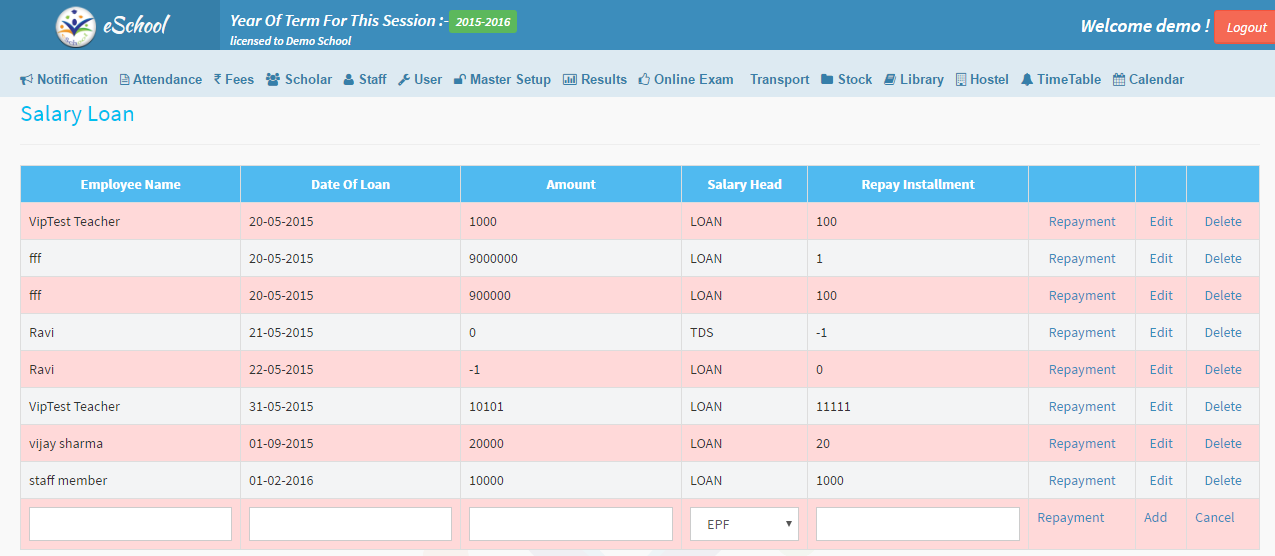Viewport: 1275px width, 556px height.
Task: Open Notification menu with megaphone icon
Action: click(64, 79)
